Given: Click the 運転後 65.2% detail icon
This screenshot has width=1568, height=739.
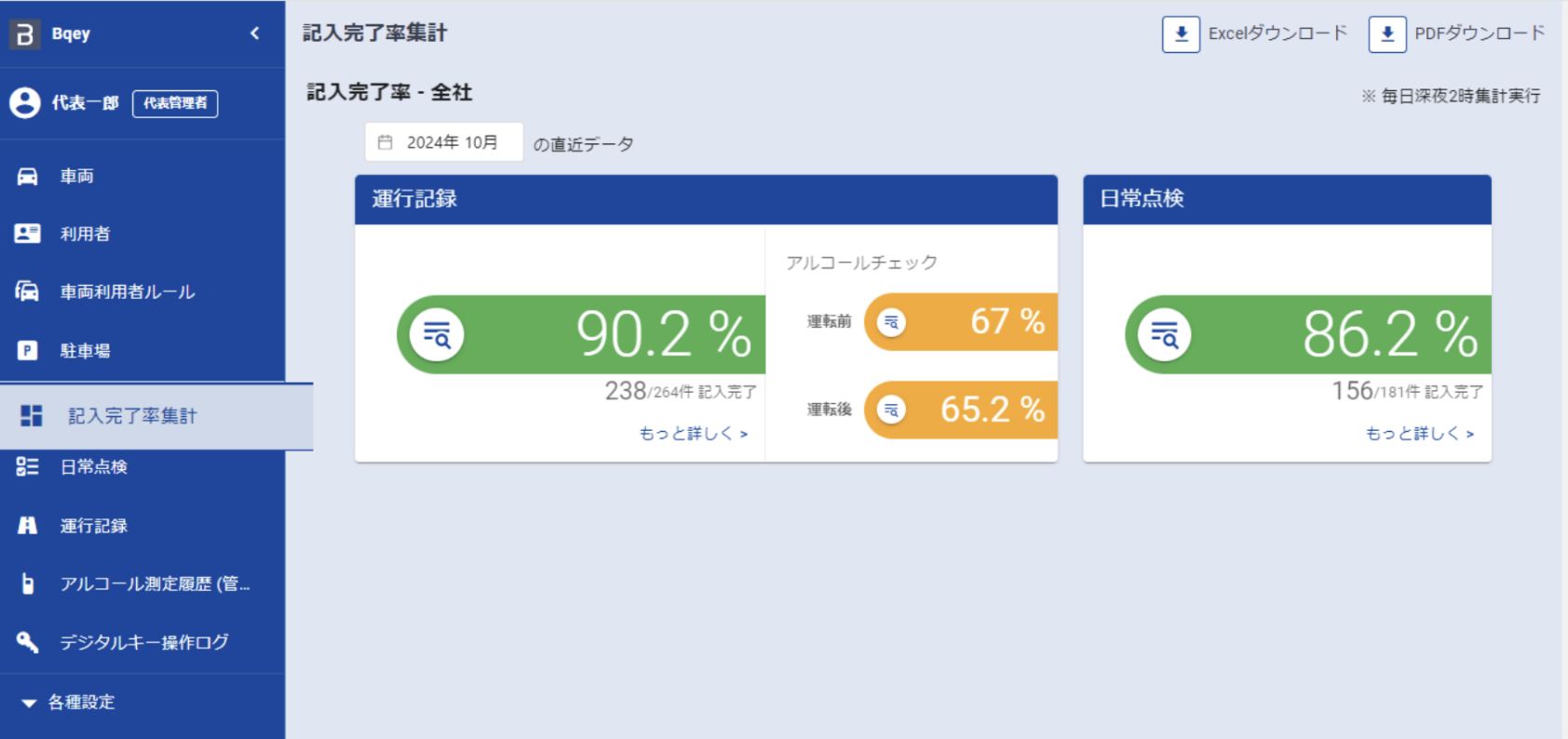Looking at the screenshot, I should point(891,410).
